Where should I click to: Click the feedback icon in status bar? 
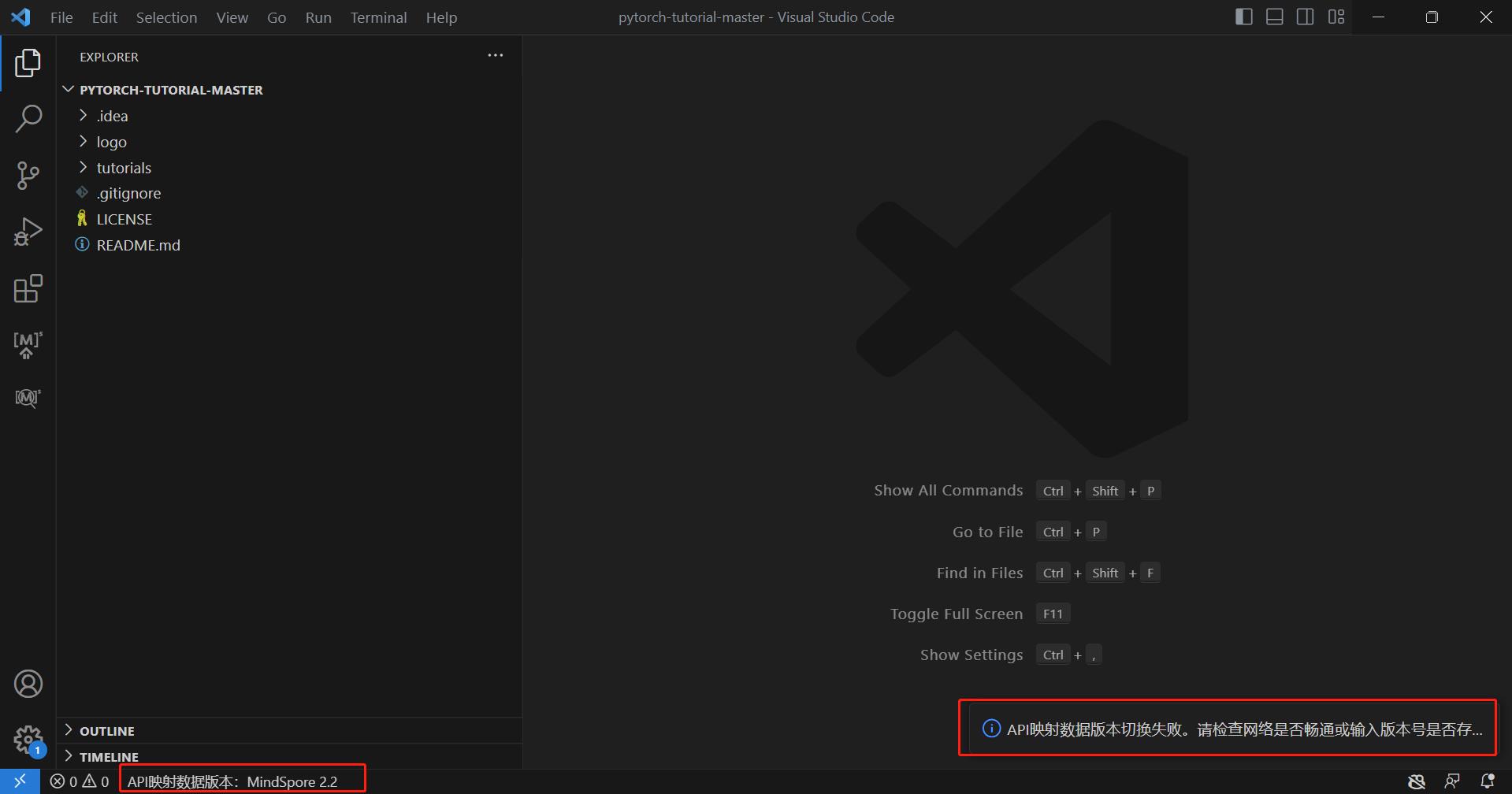(1452, 781)
